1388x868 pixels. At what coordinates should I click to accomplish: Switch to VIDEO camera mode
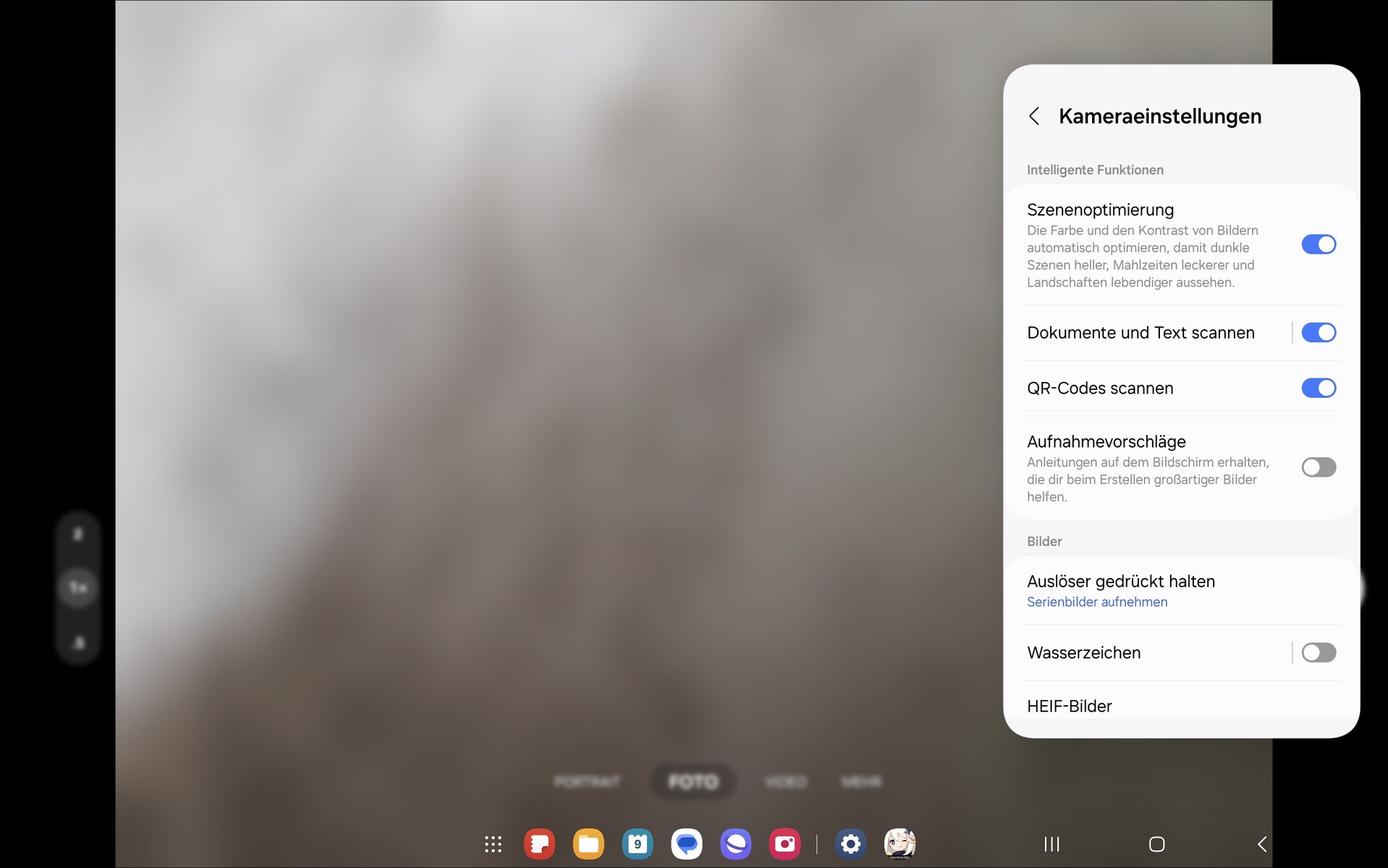(785, 782)
